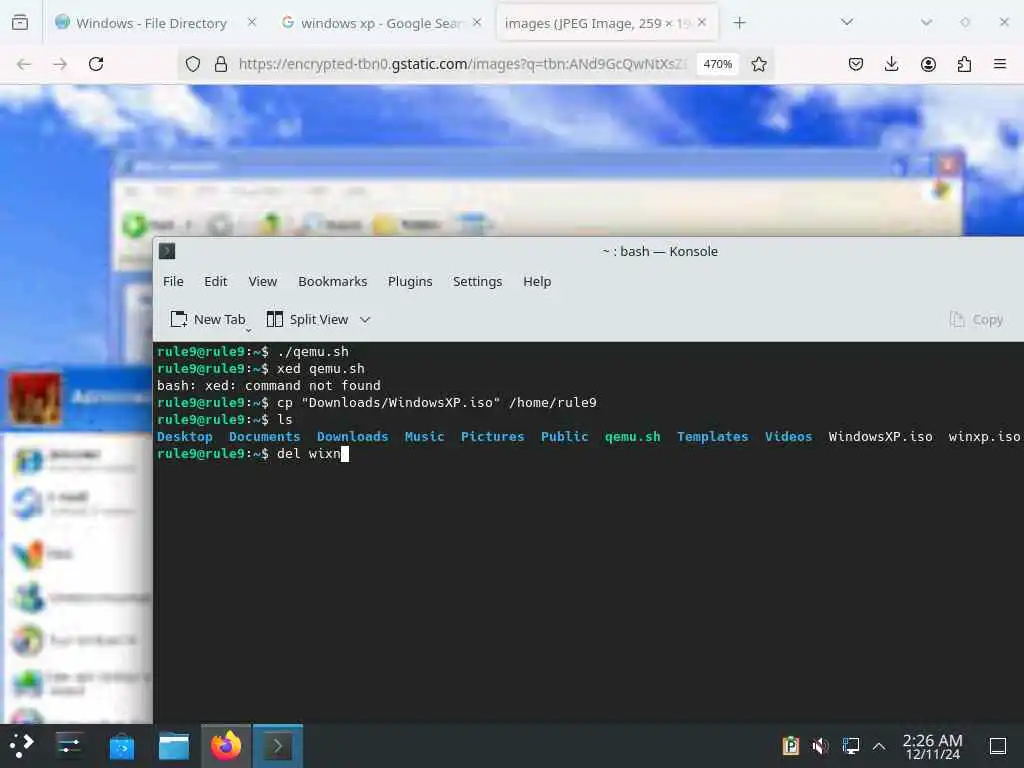Open Discover software store from taskbar
Image resolution: width=1024 pixels, height=768 pixels.
point(121,745)
